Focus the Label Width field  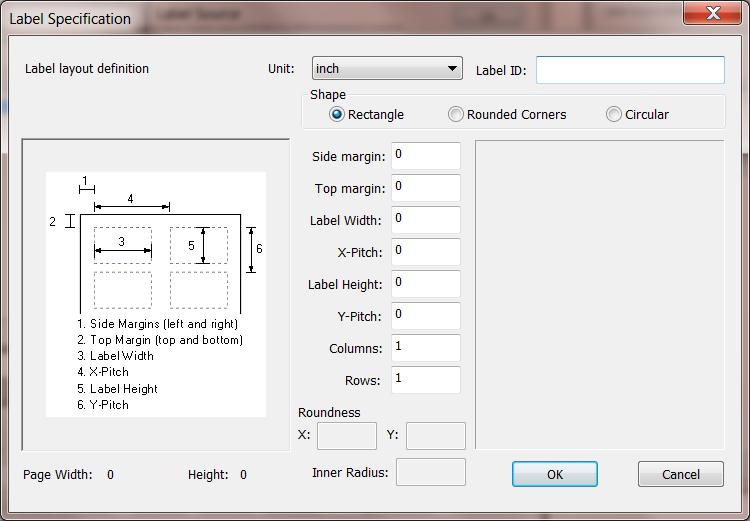426,220
